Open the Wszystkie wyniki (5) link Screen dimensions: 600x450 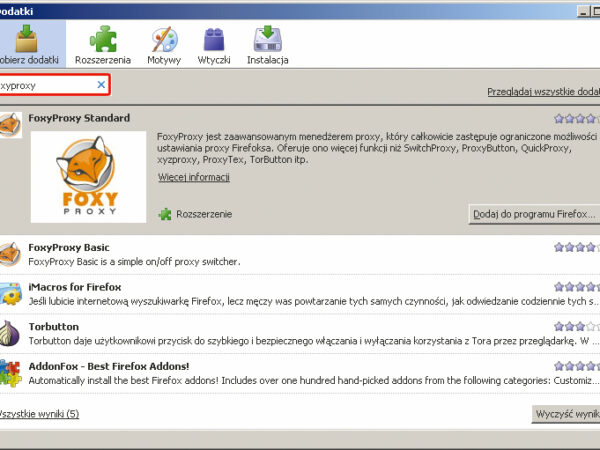tap(38, 413)
